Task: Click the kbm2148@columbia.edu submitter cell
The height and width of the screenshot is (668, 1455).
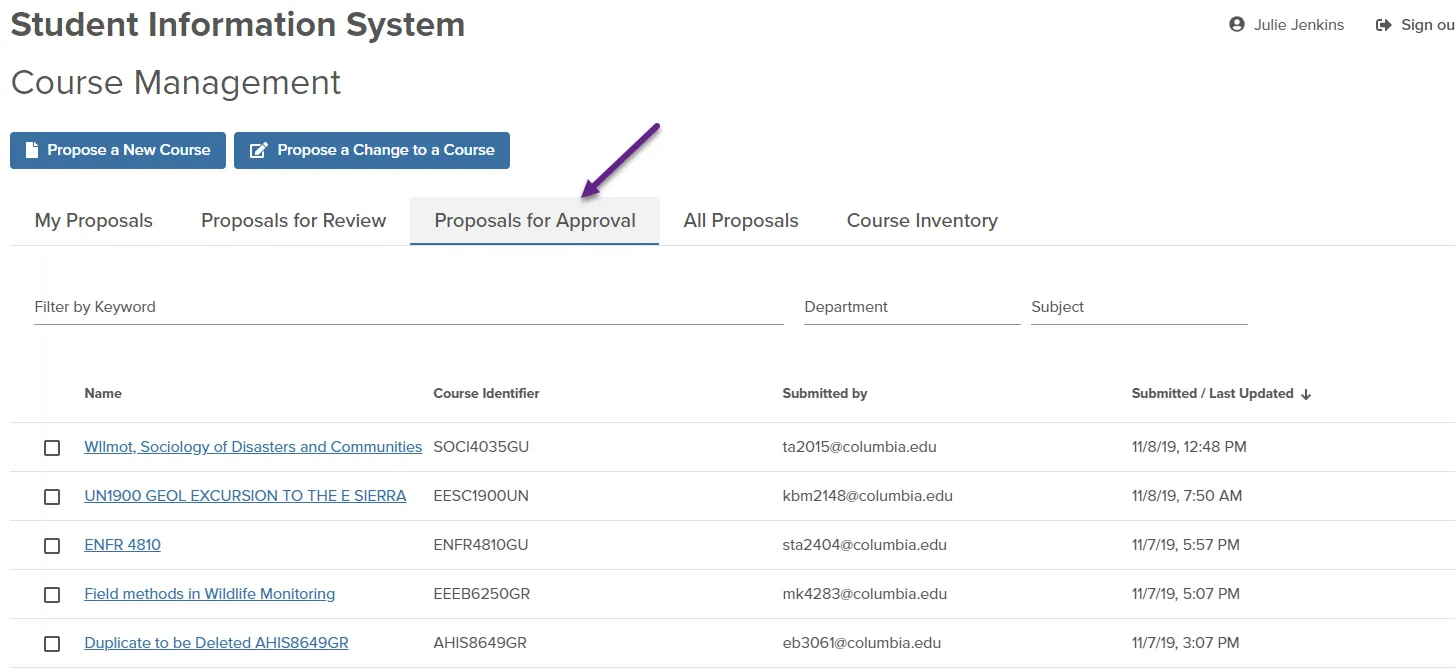Action: [868, 496]
